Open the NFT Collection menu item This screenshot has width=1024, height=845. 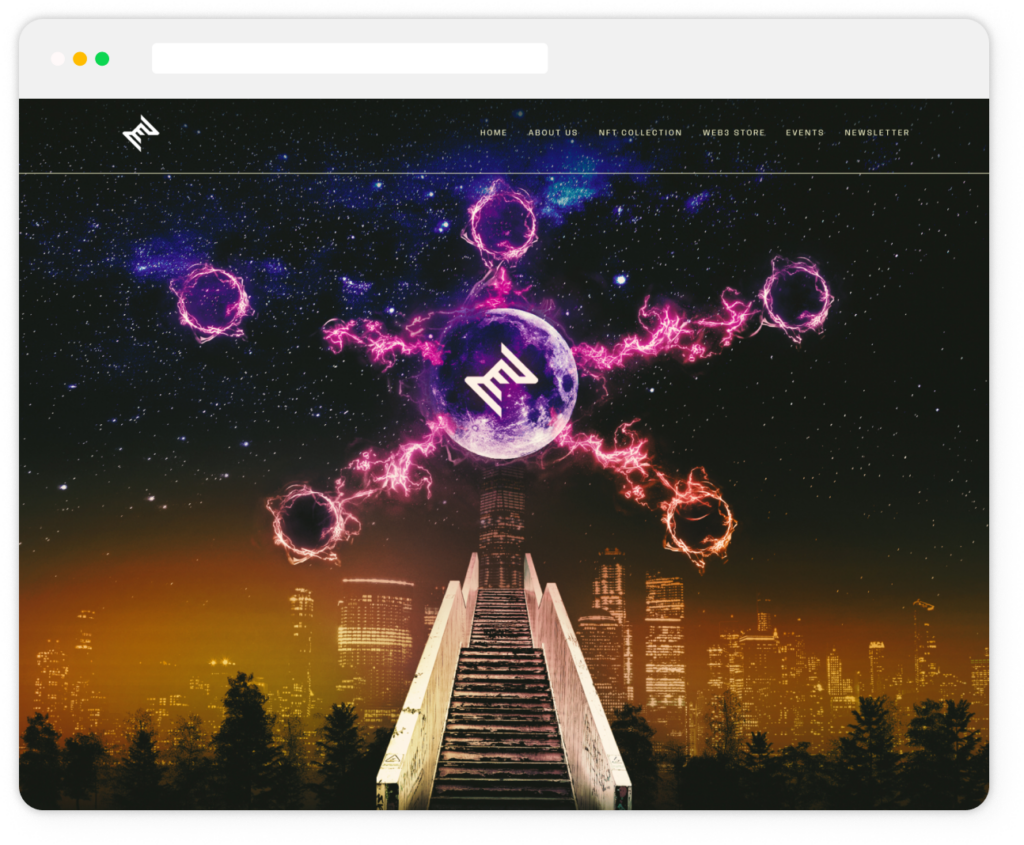(640, 133)
